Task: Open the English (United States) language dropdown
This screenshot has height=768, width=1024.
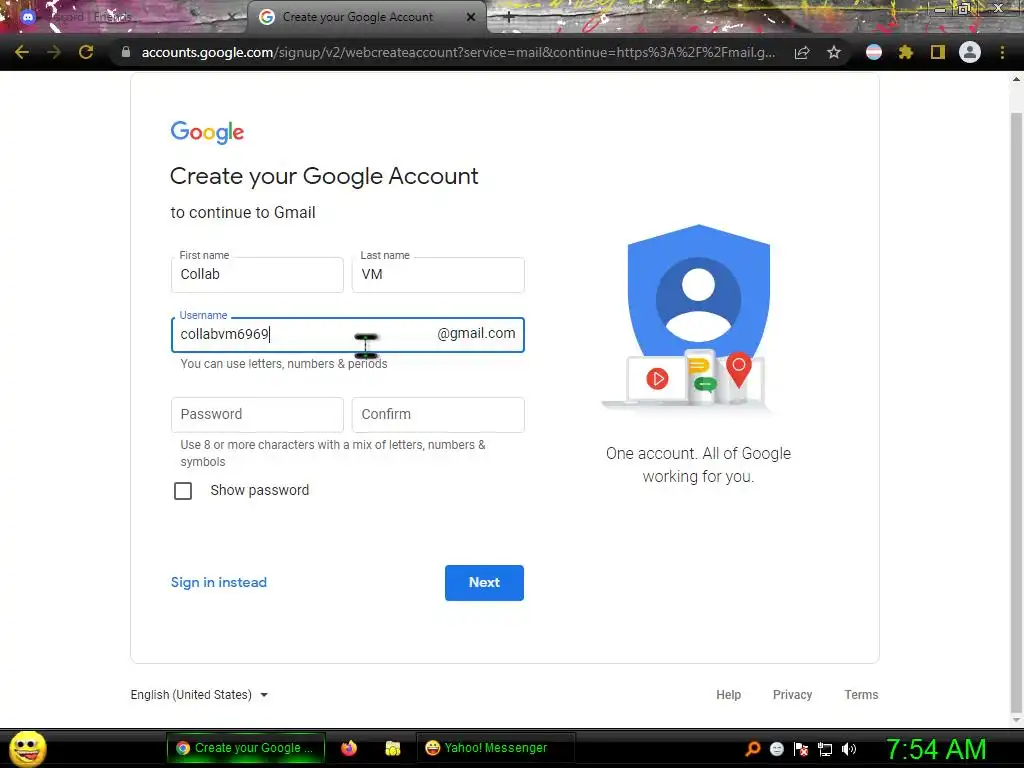Action: pos(199,695)
